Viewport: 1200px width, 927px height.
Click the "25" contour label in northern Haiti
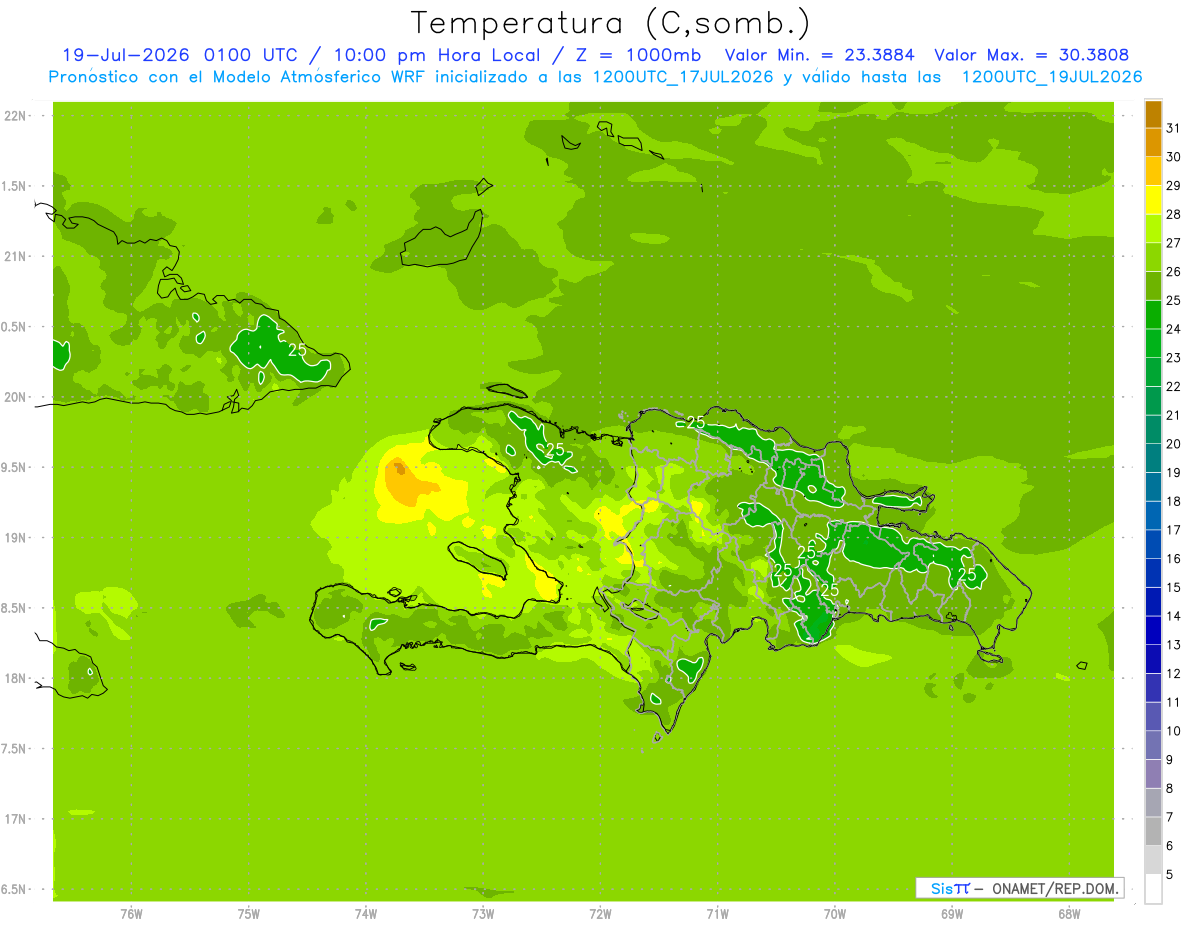tap(555, 449)
